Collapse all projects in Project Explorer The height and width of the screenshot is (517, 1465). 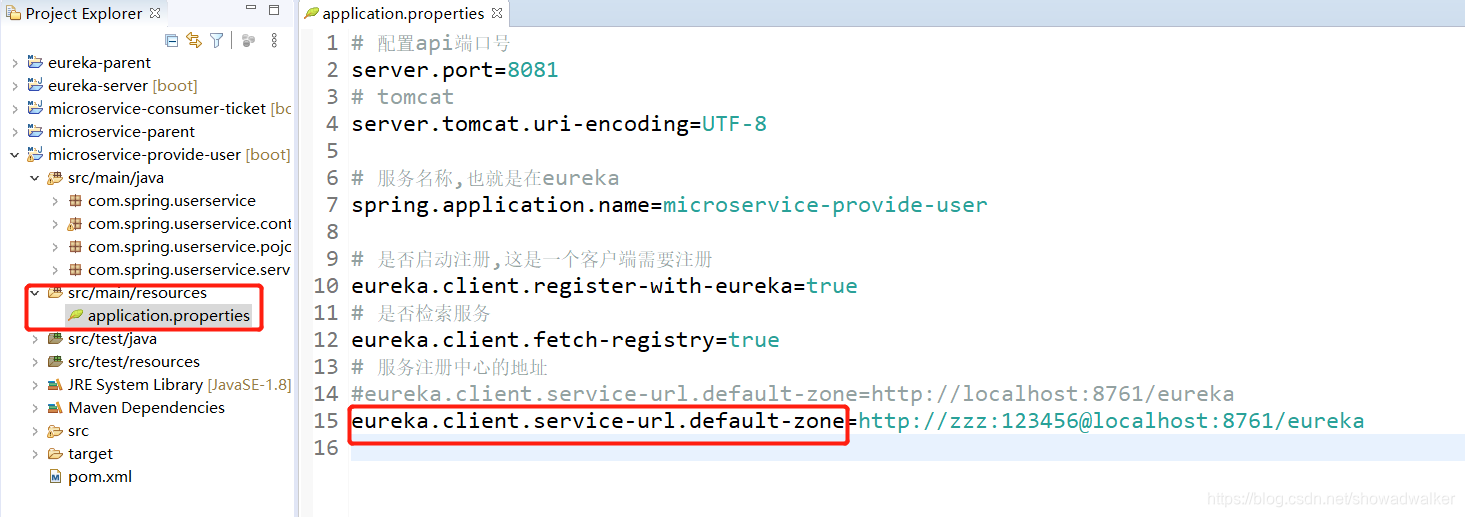[x=172, y=40]
